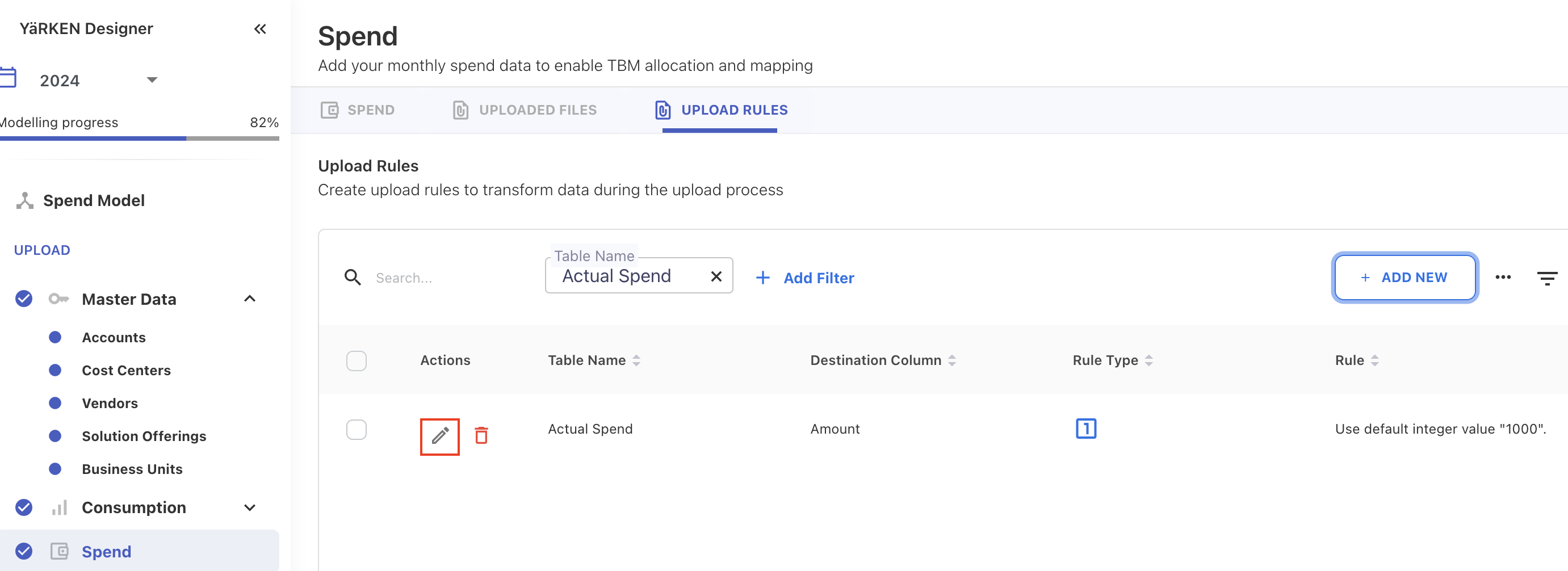Toggle the select-all checkbox in table header
The height and width of the screenshot is (571, 1568).
click(x=356, y=360)
